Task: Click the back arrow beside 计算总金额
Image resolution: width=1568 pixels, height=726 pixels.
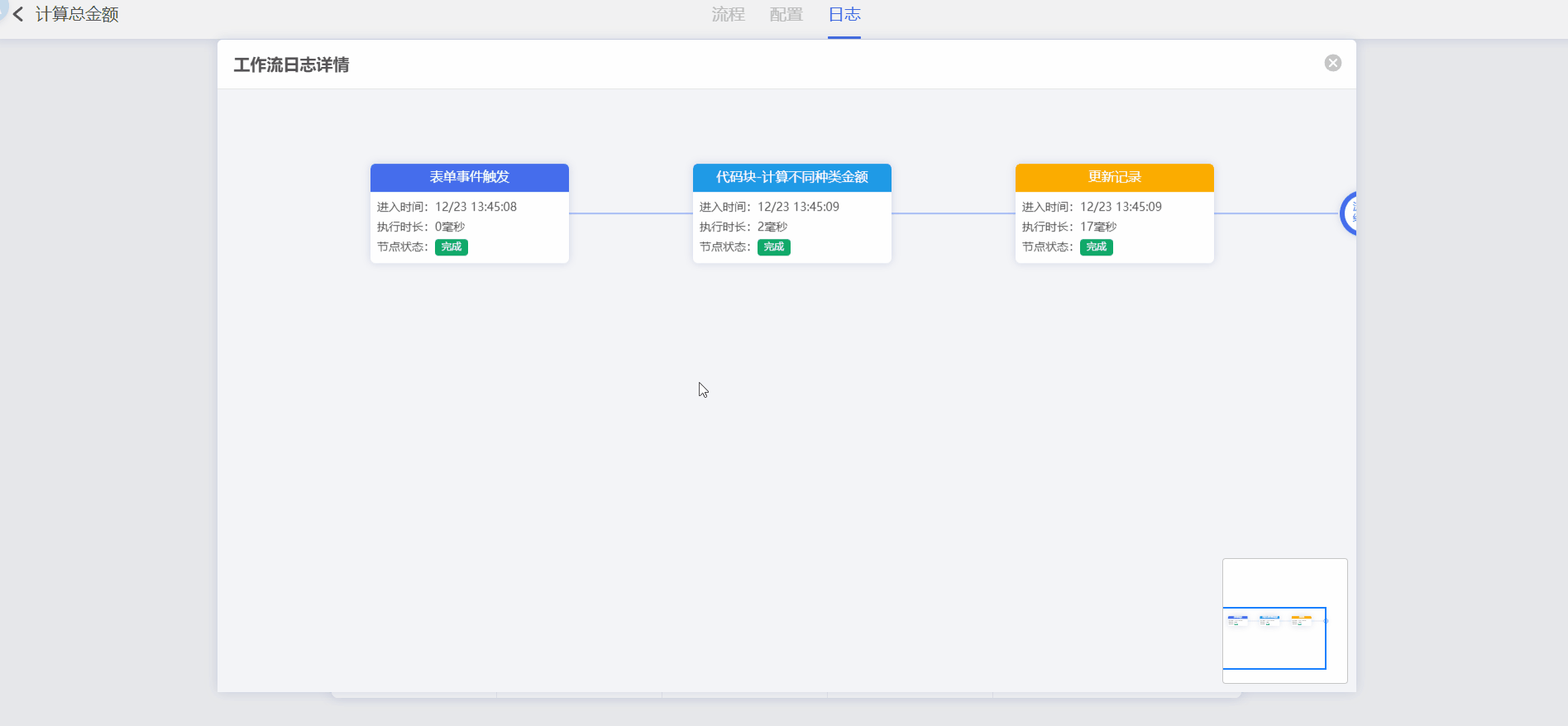Action: click(x=18, y=14)
